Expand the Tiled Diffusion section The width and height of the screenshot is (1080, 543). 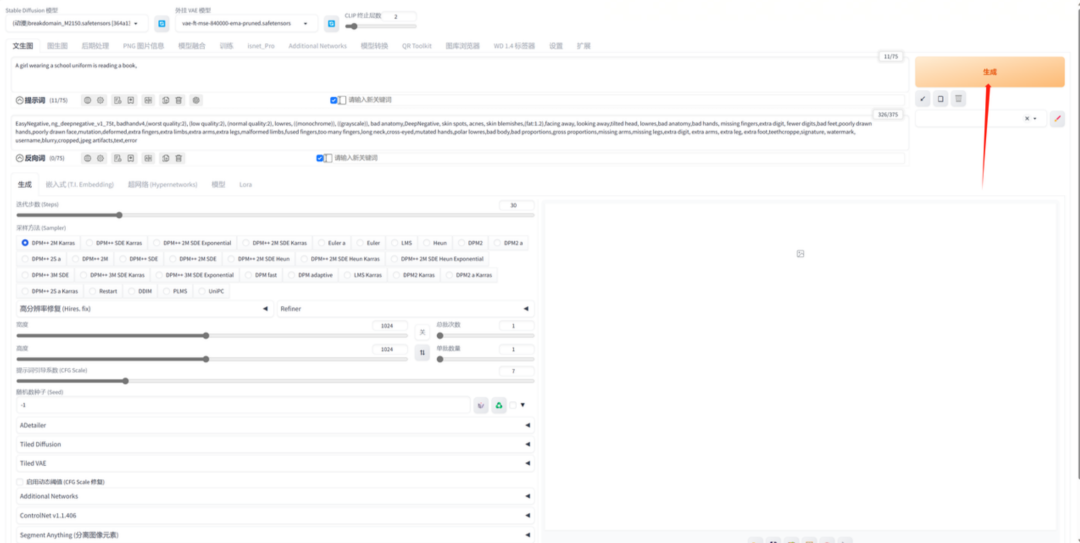tap(275, 444)
